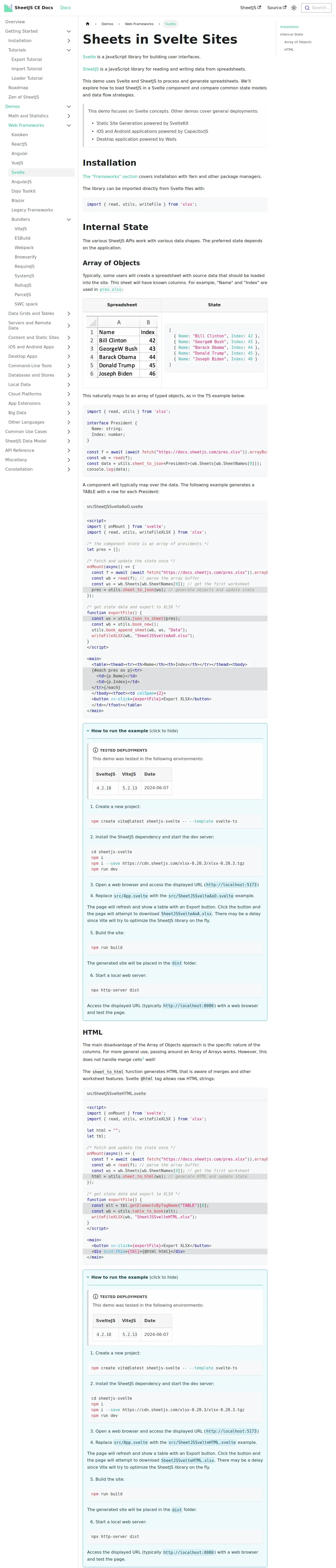Jump to HTML in the table of contents

[x=289, y=49]
